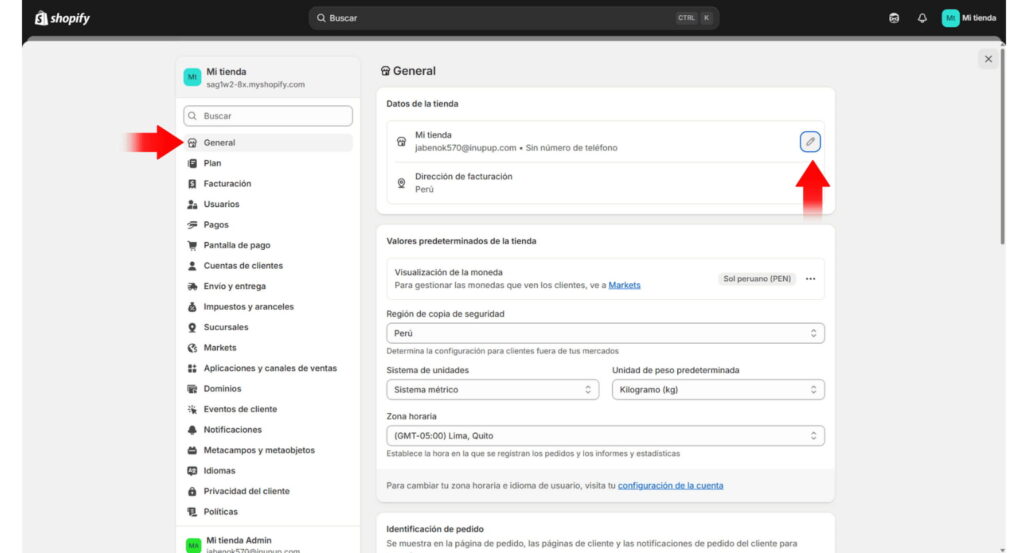Click the icon left of the bell in top bar
The width and height of the screenshot is (1024, 553).
pos(894,18)
